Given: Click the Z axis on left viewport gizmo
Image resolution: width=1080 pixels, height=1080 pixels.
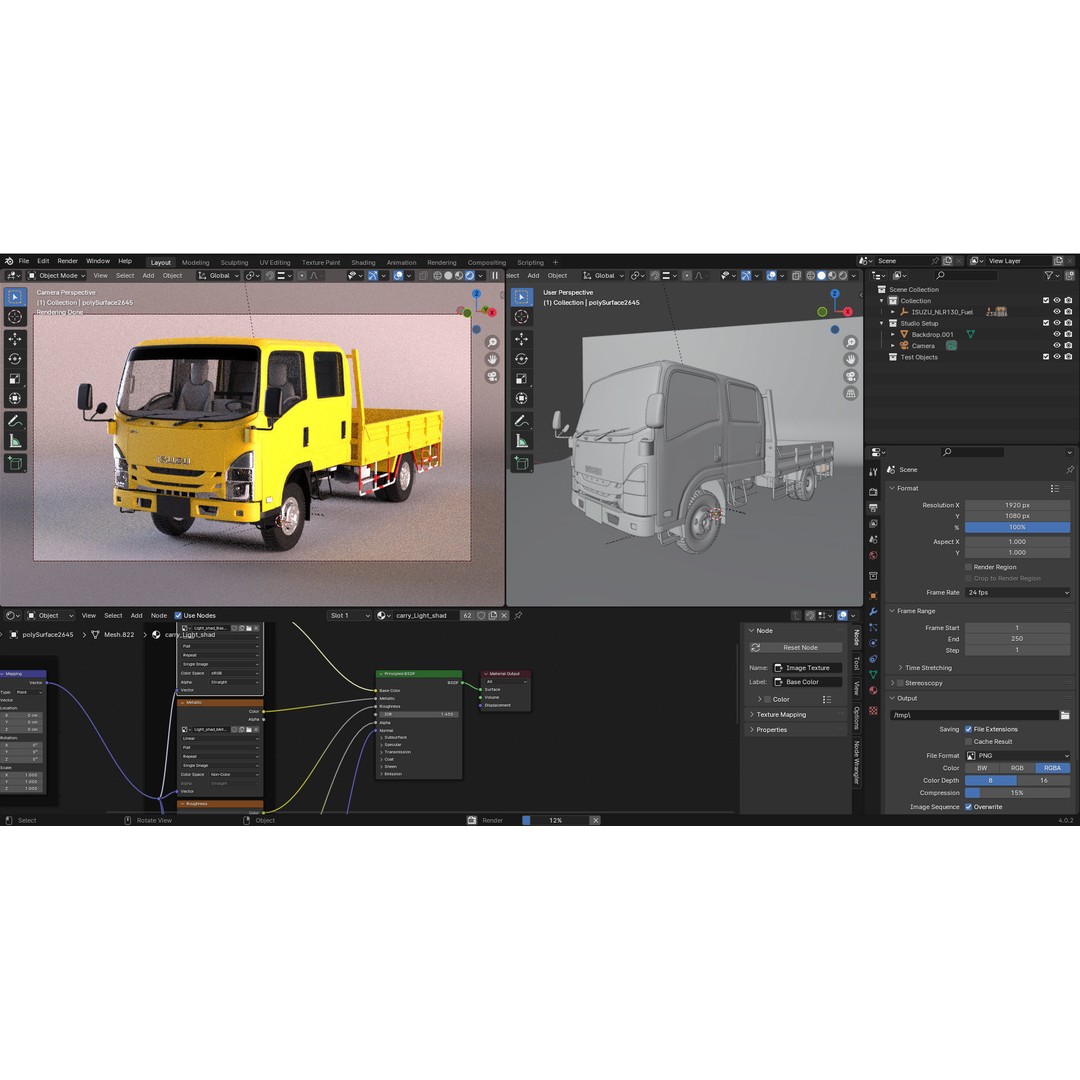Looking at the screenshot, I should pyautogui.click(x=476, y=293).
